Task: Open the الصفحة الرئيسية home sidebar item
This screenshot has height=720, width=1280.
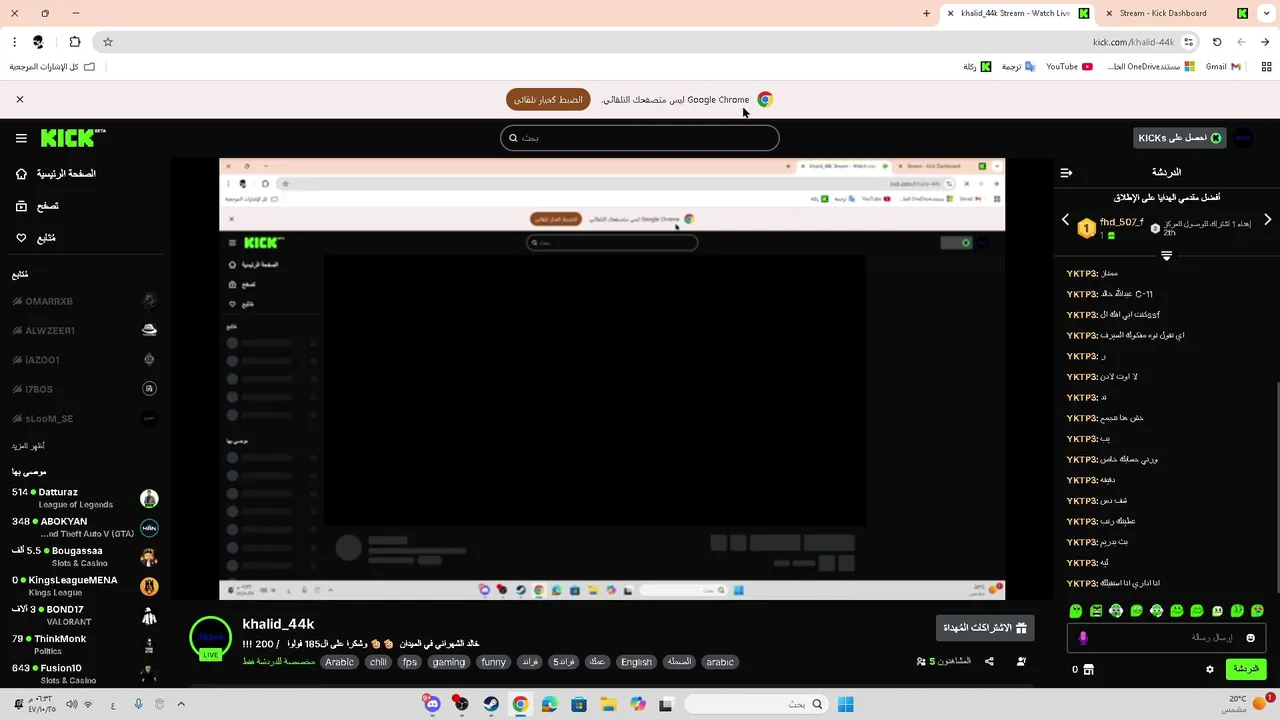Action: click(x=55, y=174)
